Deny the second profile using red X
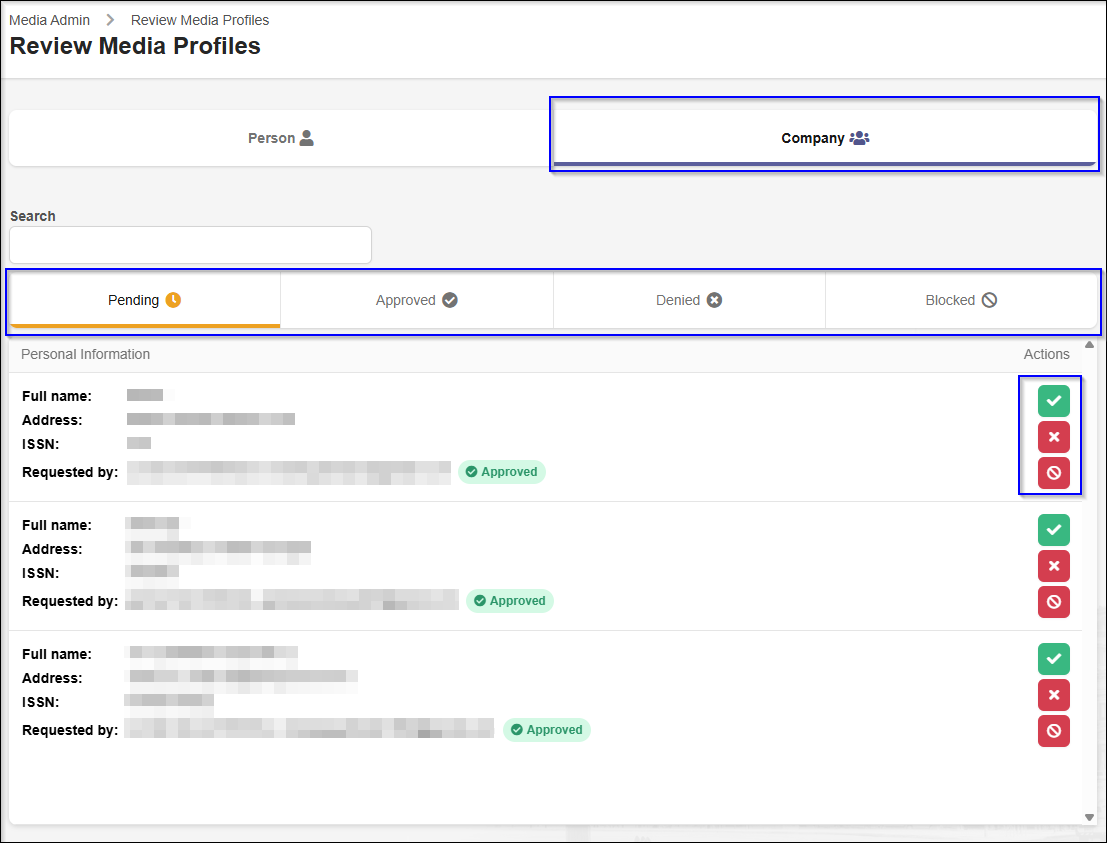 point(1053,566)
